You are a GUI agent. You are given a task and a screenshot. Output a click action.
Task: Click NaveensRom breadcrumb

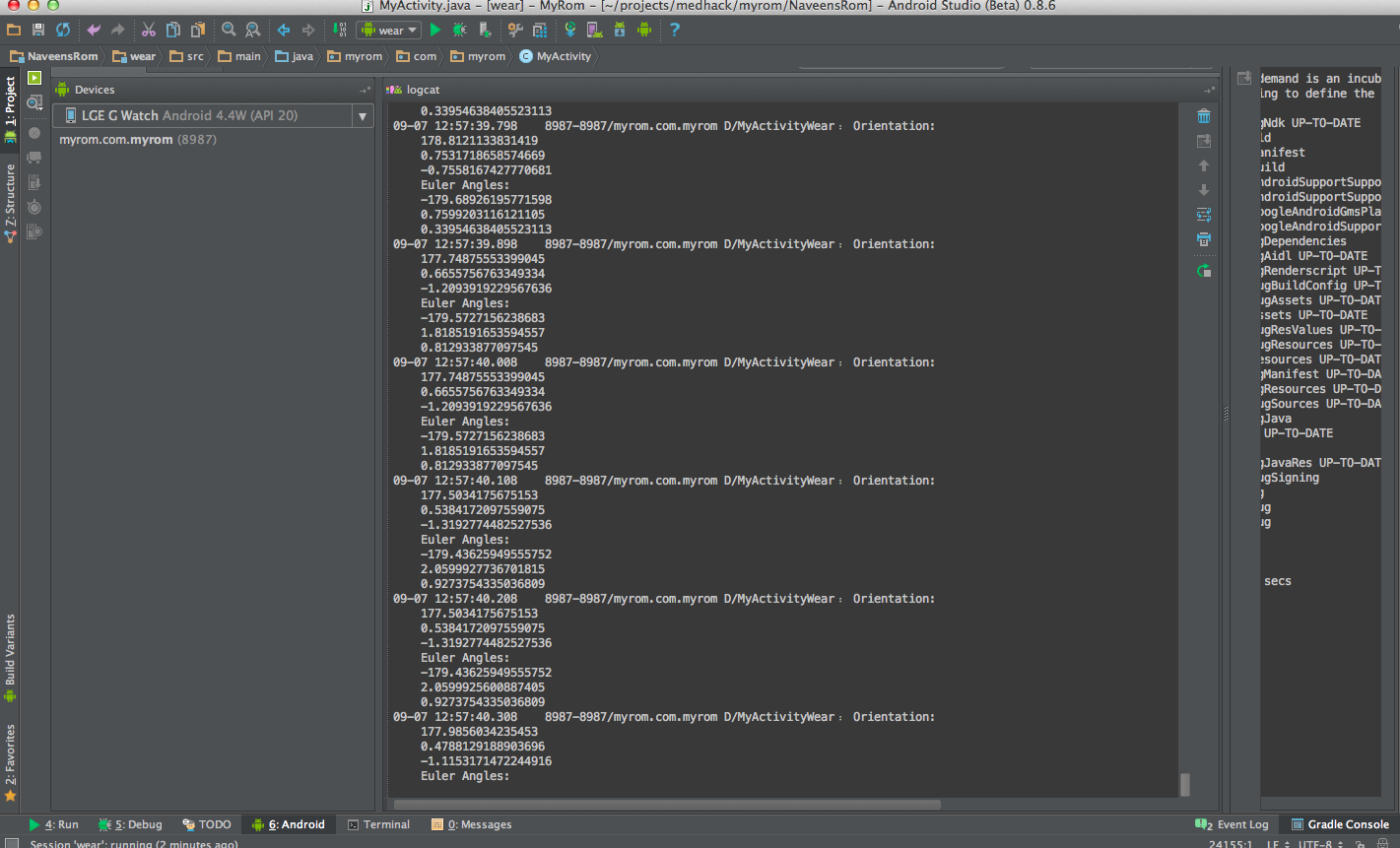coord(54,56)
